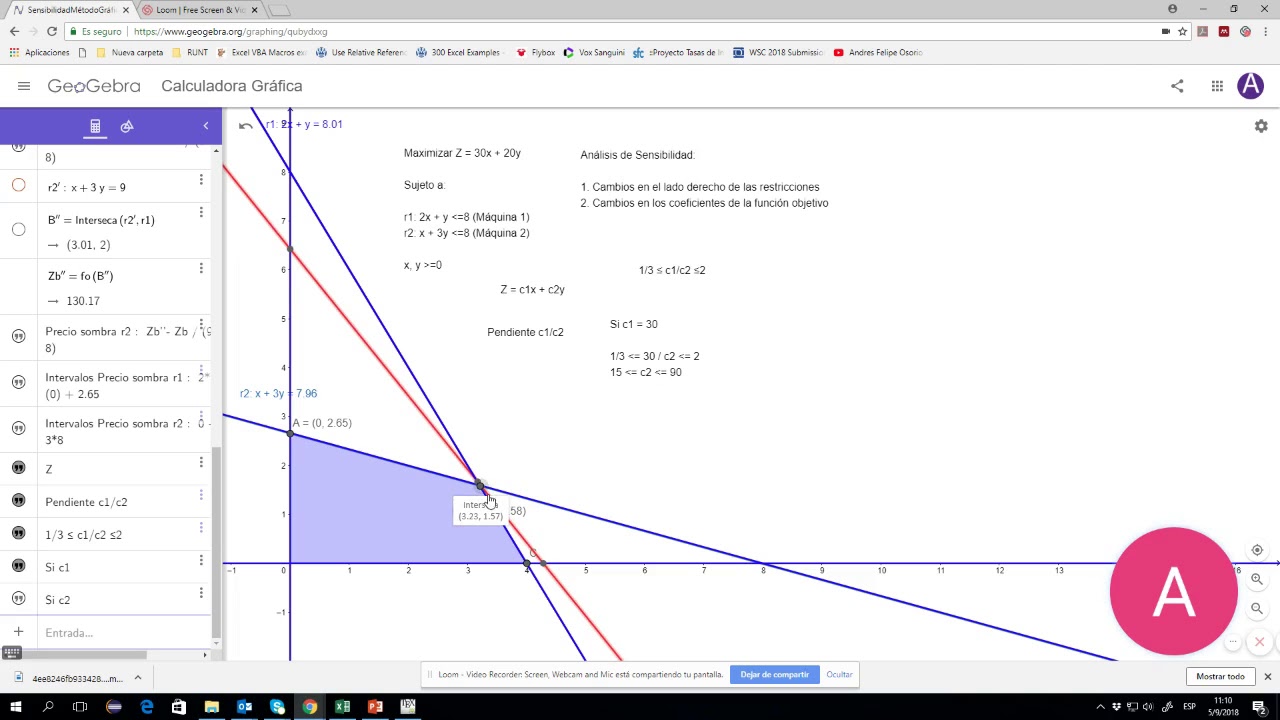1280x720 pixels.
Task: Reload the page
Action: 54,31
